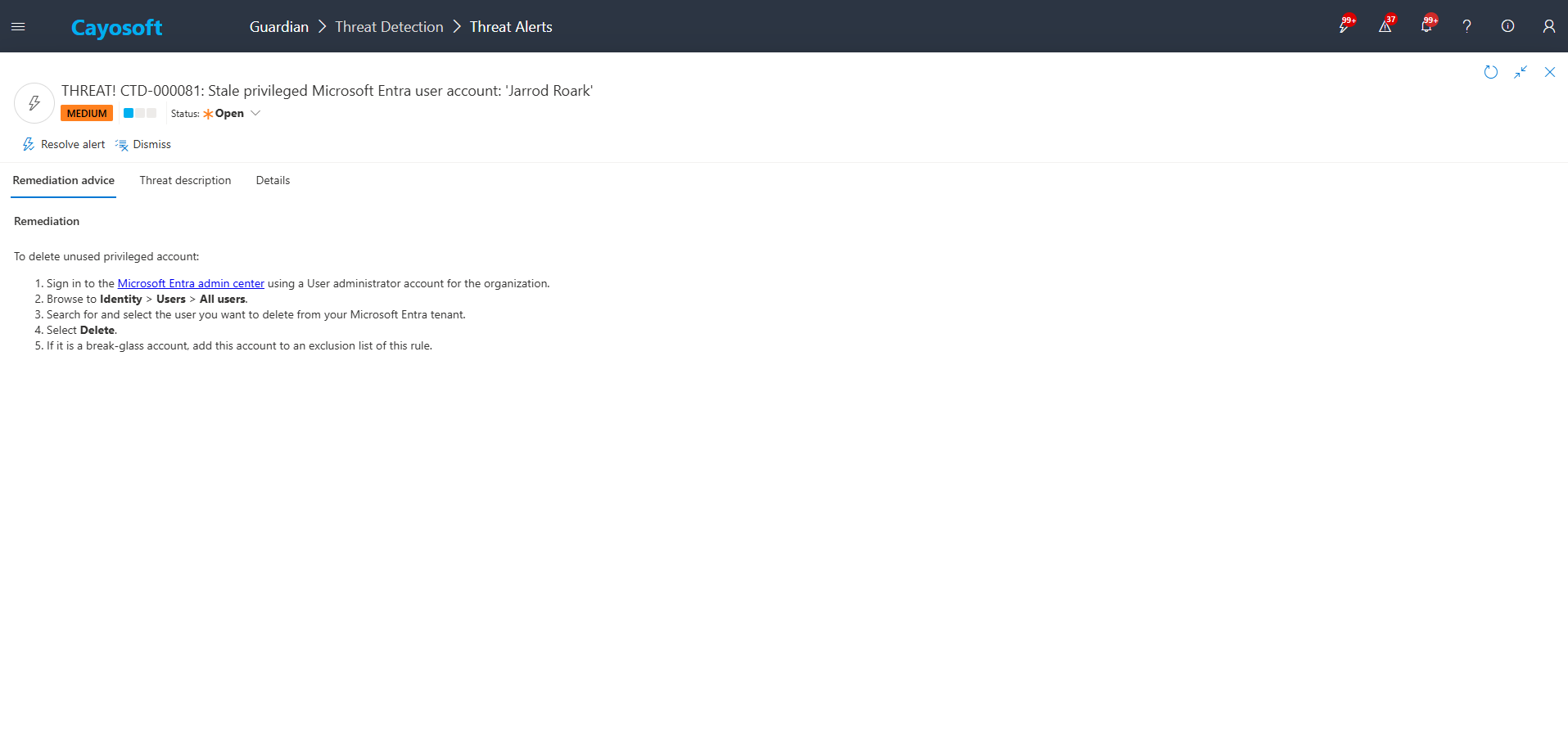Select the Remediation advice tab
Viewport: 1568px width, 744px height.
(63, 181)
